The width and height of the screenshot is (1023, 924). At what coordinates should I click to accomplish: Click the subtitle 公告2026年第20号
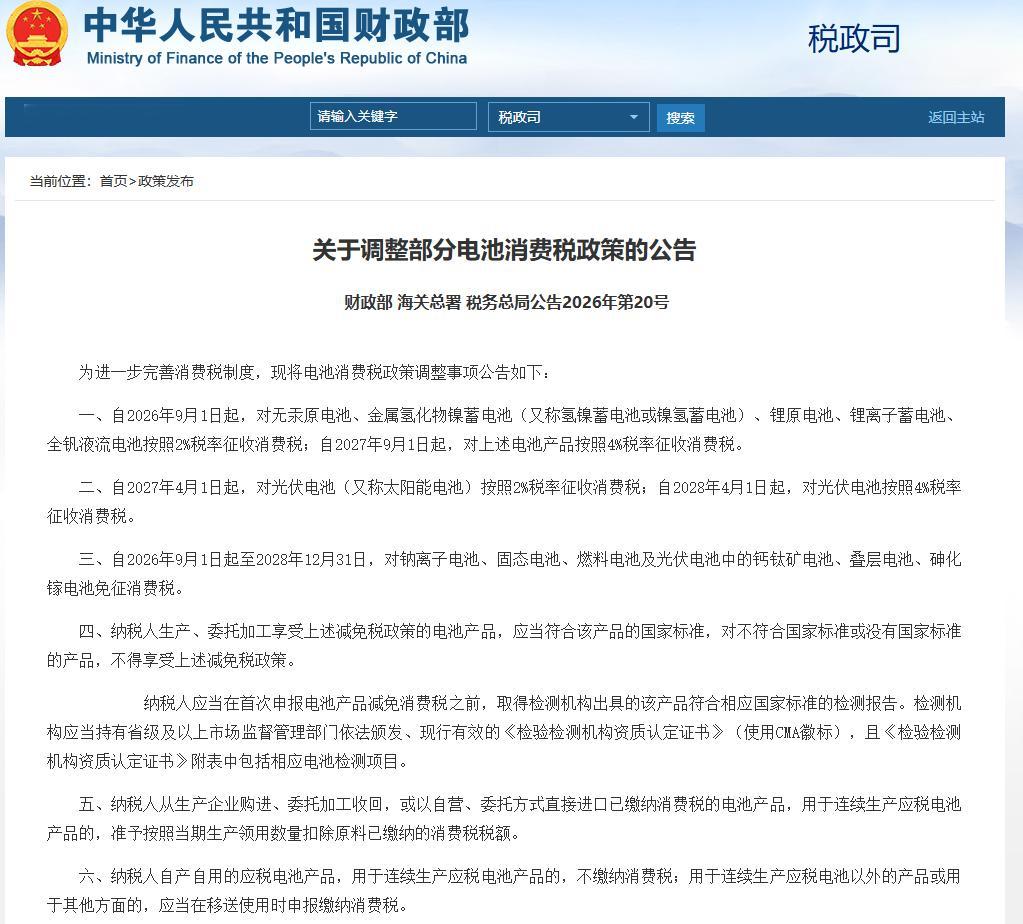(599, 302)
